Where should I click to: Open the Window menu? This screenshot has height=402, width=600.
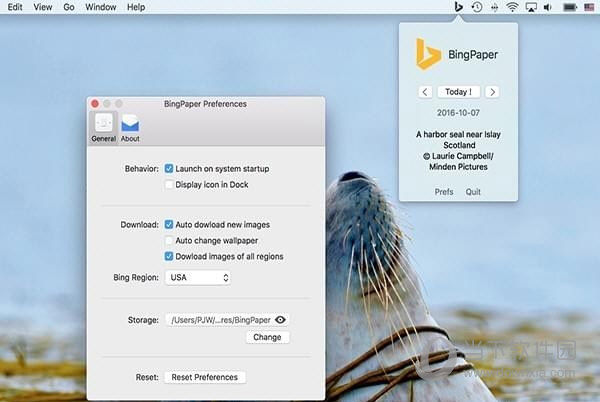(x=101, y=7)
